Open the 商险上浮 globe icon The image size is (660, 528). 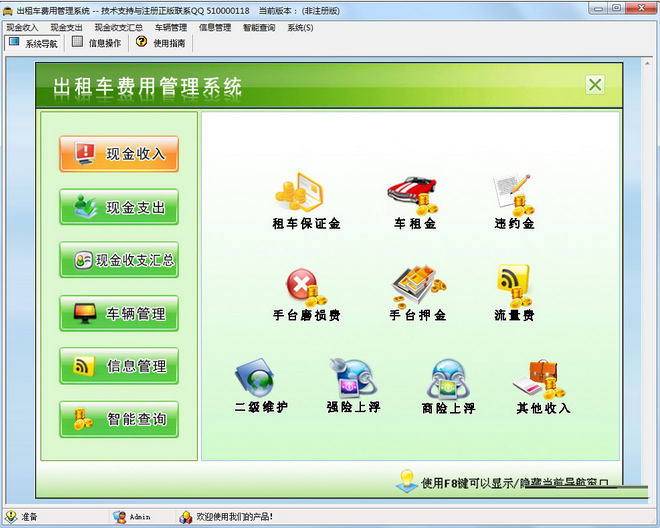pos(448,379)
